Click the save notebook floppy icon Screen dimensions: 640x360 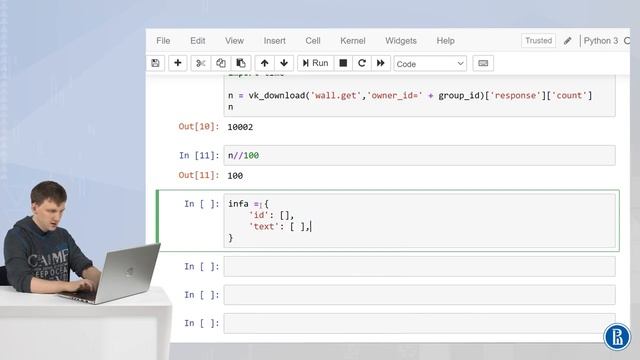click(156, 63)
